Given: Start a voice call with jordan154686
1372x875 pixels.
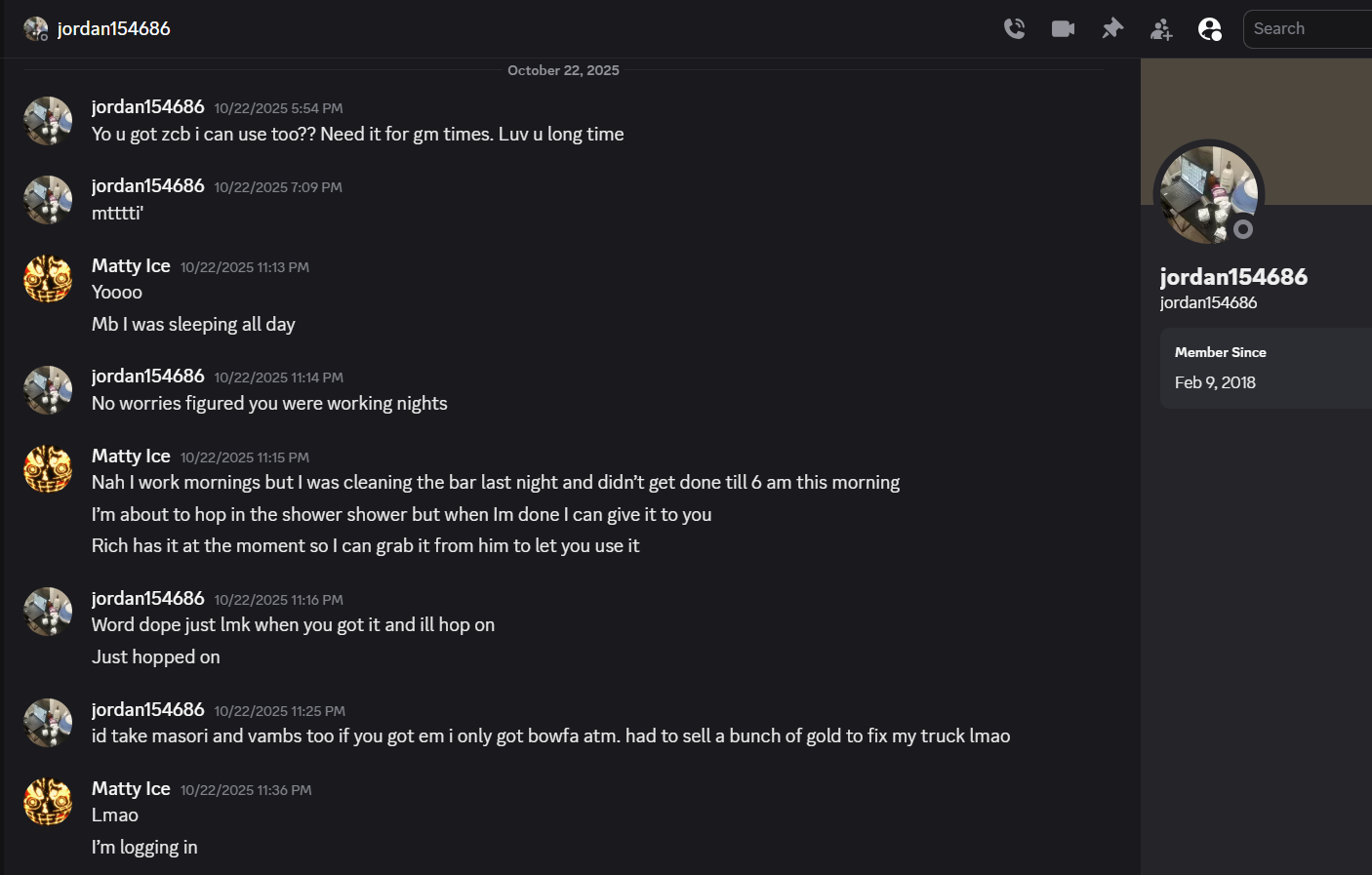Looking at the screenshot, I should coord(1015,28).
